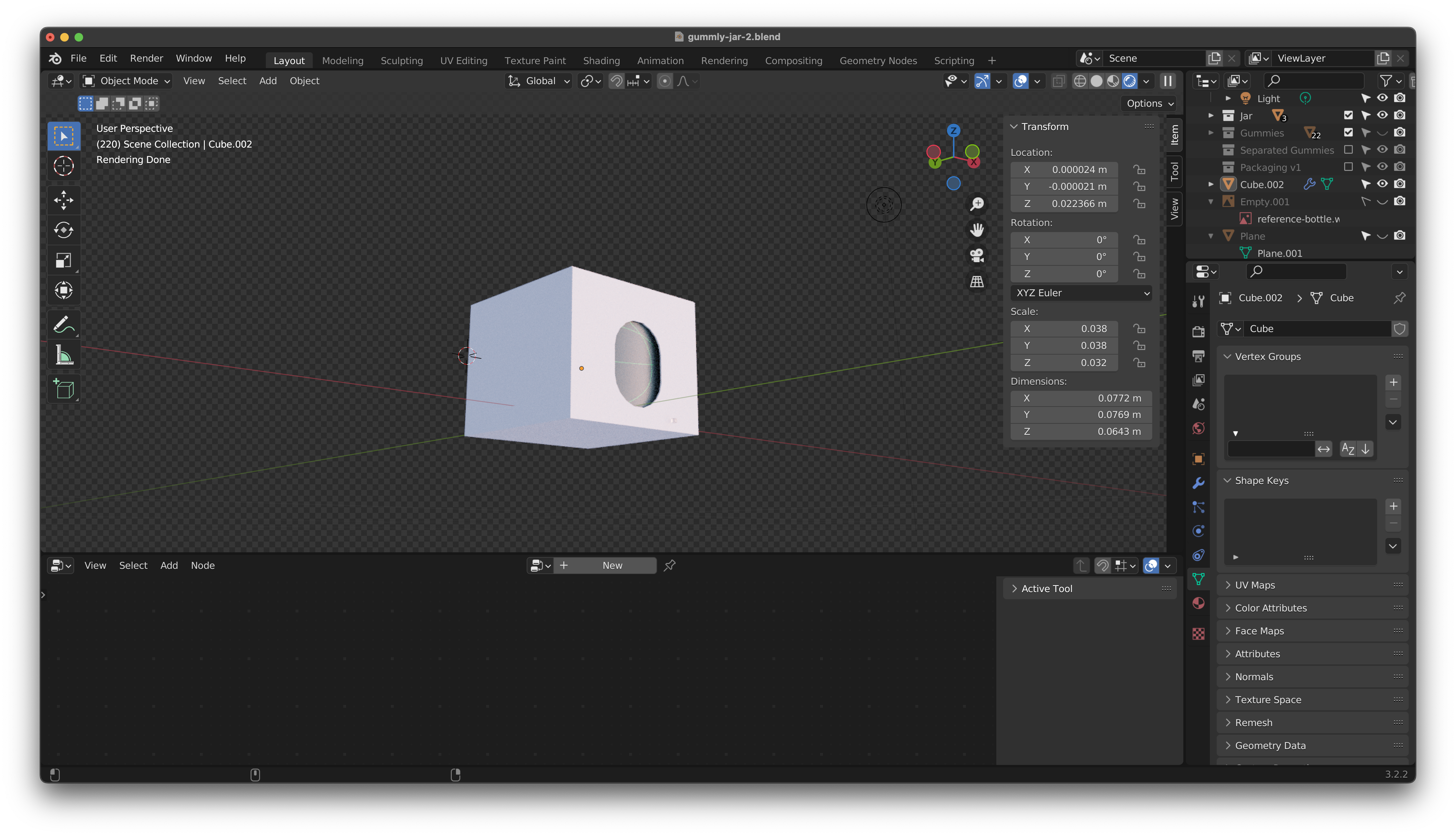
Task: Toggle camera view icon
Action: (x=977, y=255)
